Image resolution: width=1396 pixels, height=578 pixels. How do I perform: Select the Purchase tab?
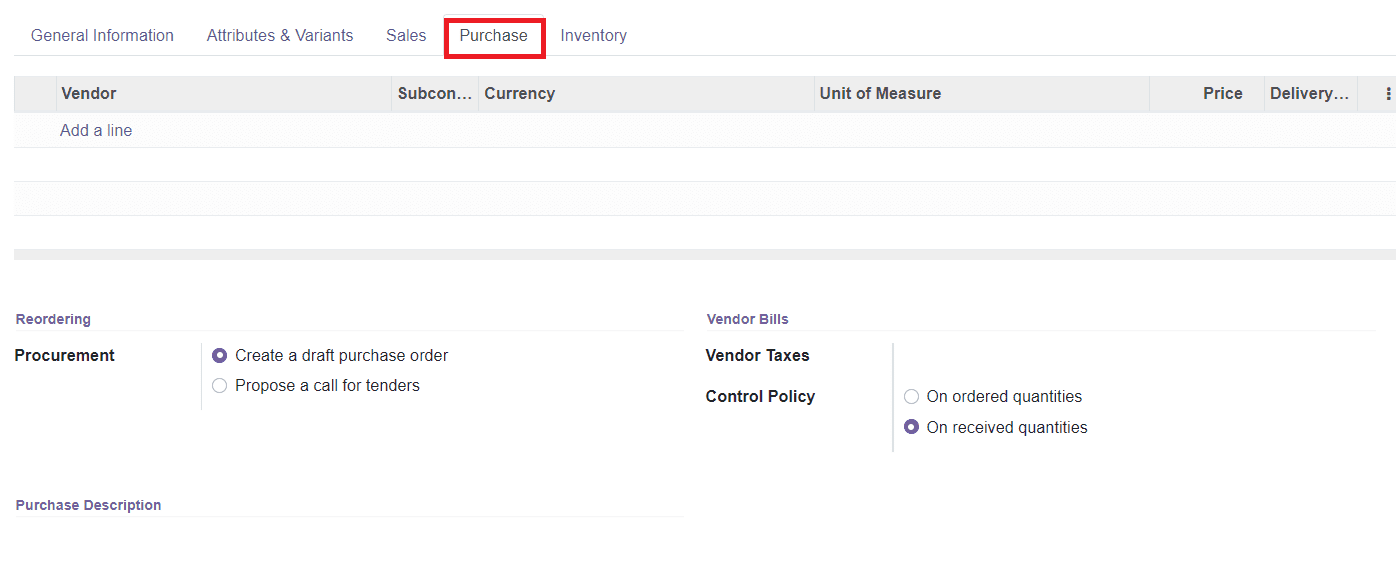(x=493, y=36)
